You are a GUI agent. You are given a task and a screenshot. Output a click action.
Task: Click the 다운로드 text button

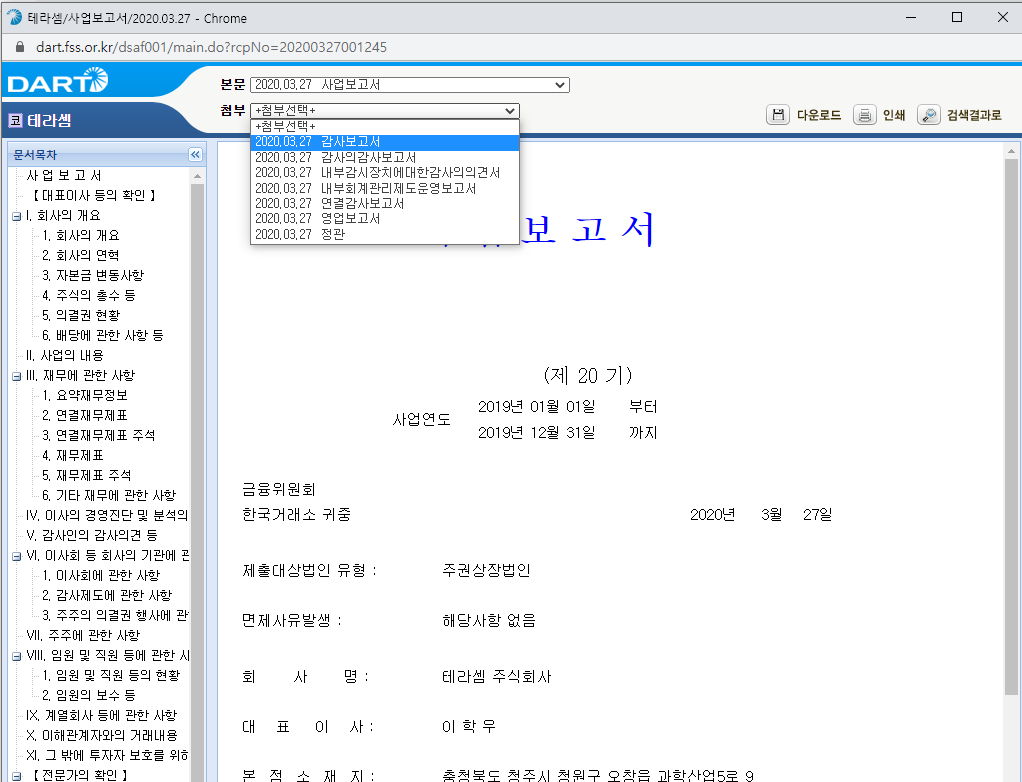click(819, 115)
